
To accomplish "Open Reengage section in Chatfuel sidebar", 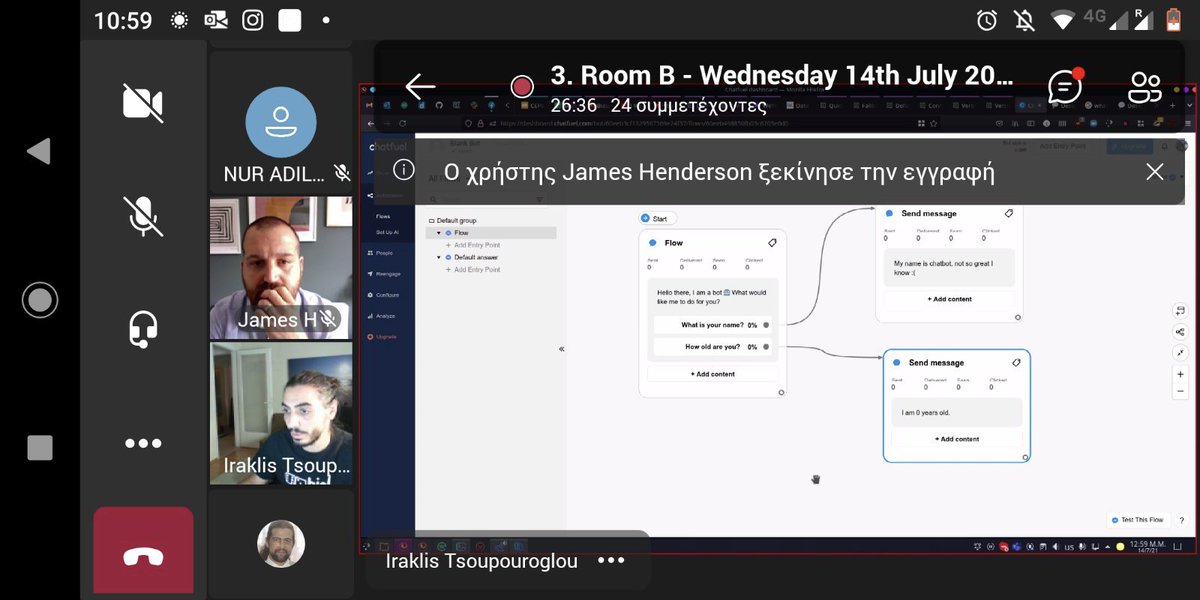I will (383, 274).
